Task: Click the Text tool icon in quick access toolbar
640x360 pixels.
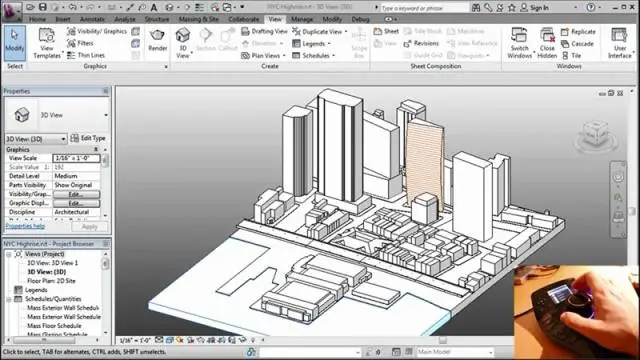Action: pyautogui.click(x=154, y=7)
